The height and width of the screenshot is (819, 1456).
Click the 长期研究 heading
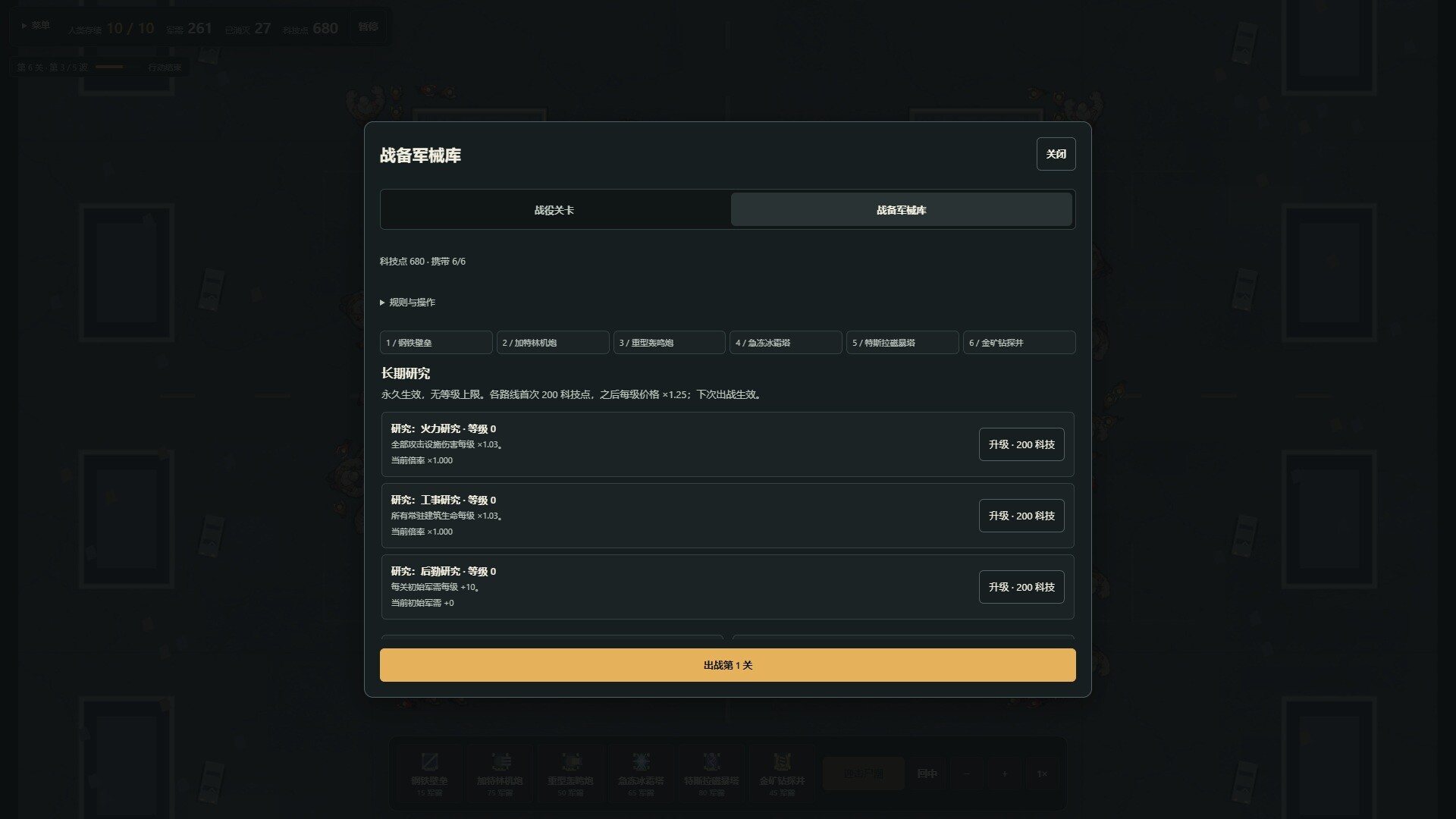[406, 373]
